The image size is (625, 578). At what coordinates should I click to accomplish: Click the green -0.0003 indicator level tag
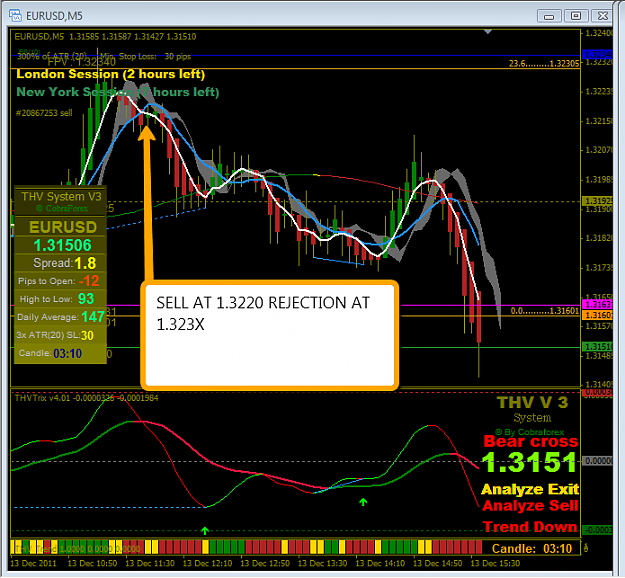click(x=597, y=530)
